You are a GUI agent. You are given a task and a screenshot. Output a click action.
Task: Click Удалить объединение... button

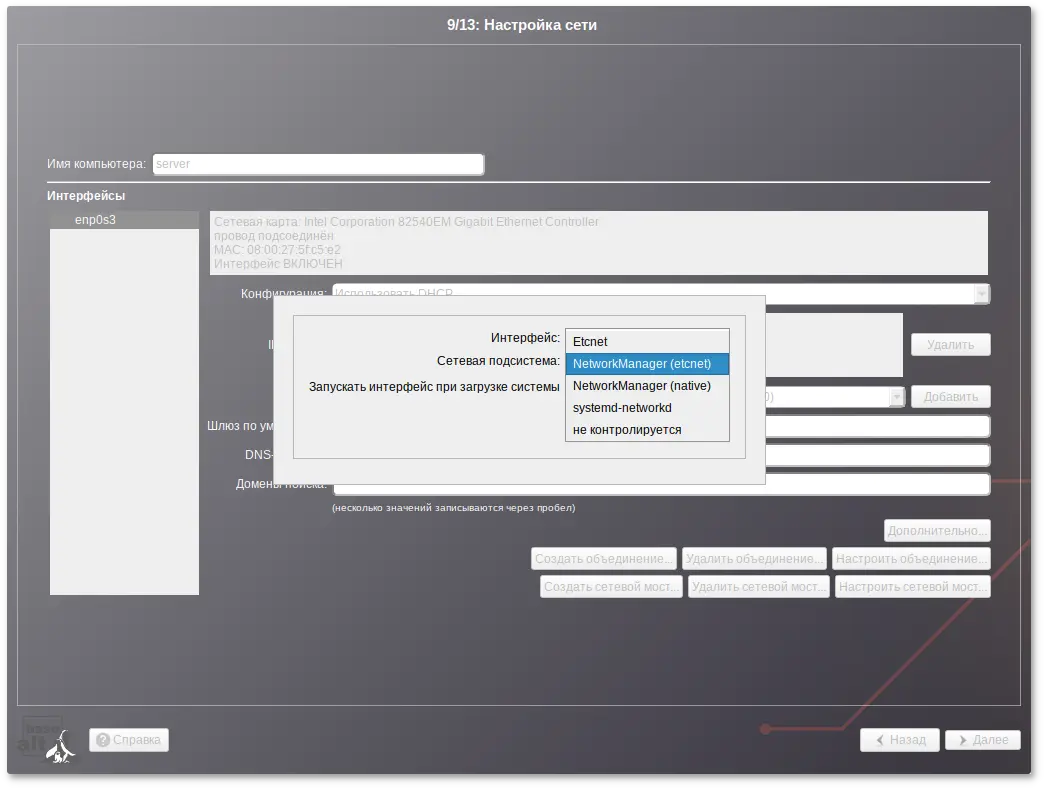pyautogui.click(x=754, y=558)
